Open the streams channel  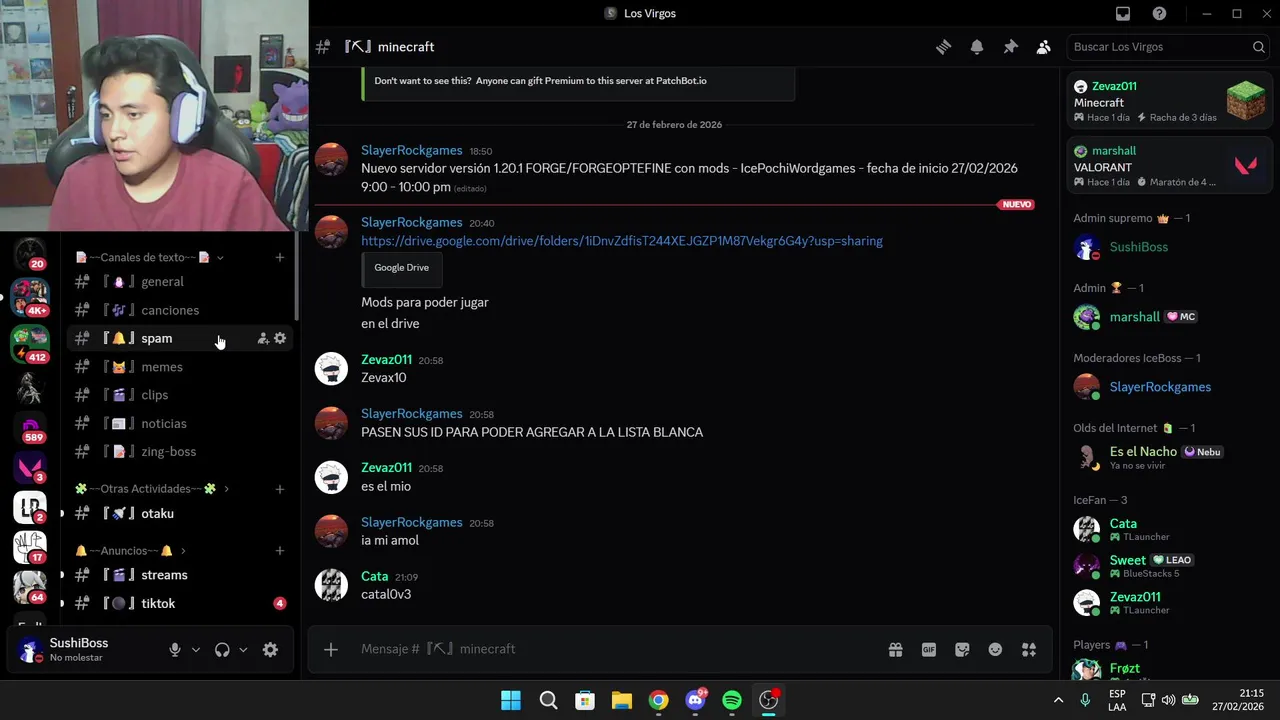coord(181,575)
